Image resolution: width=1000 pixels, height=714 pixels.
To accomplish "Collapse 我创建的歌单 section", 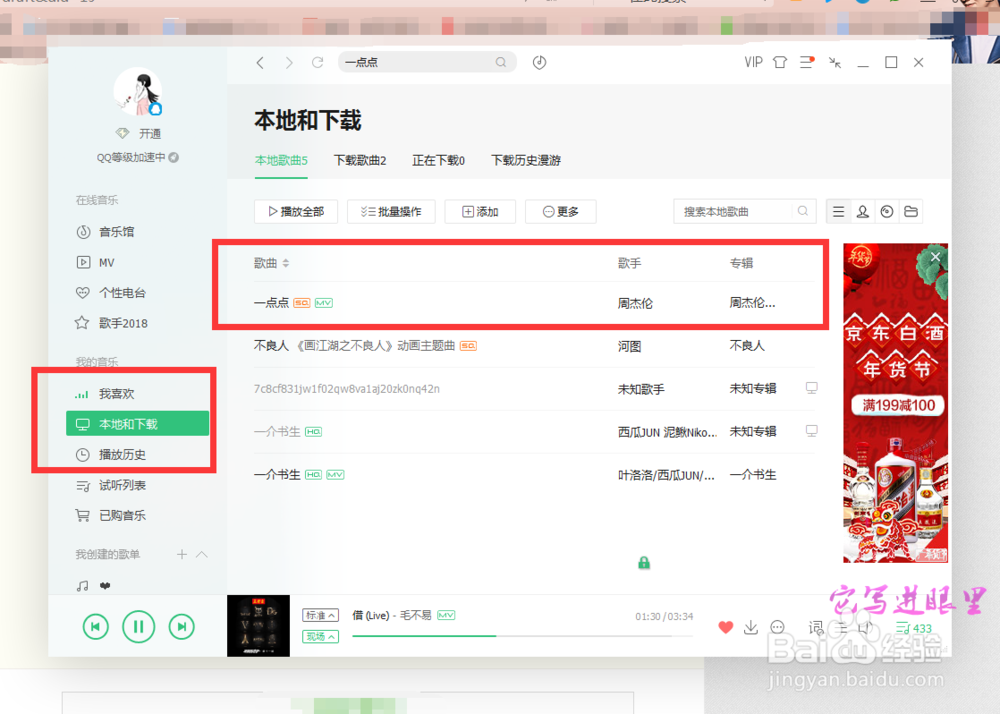I will click(x=202, y=555).
